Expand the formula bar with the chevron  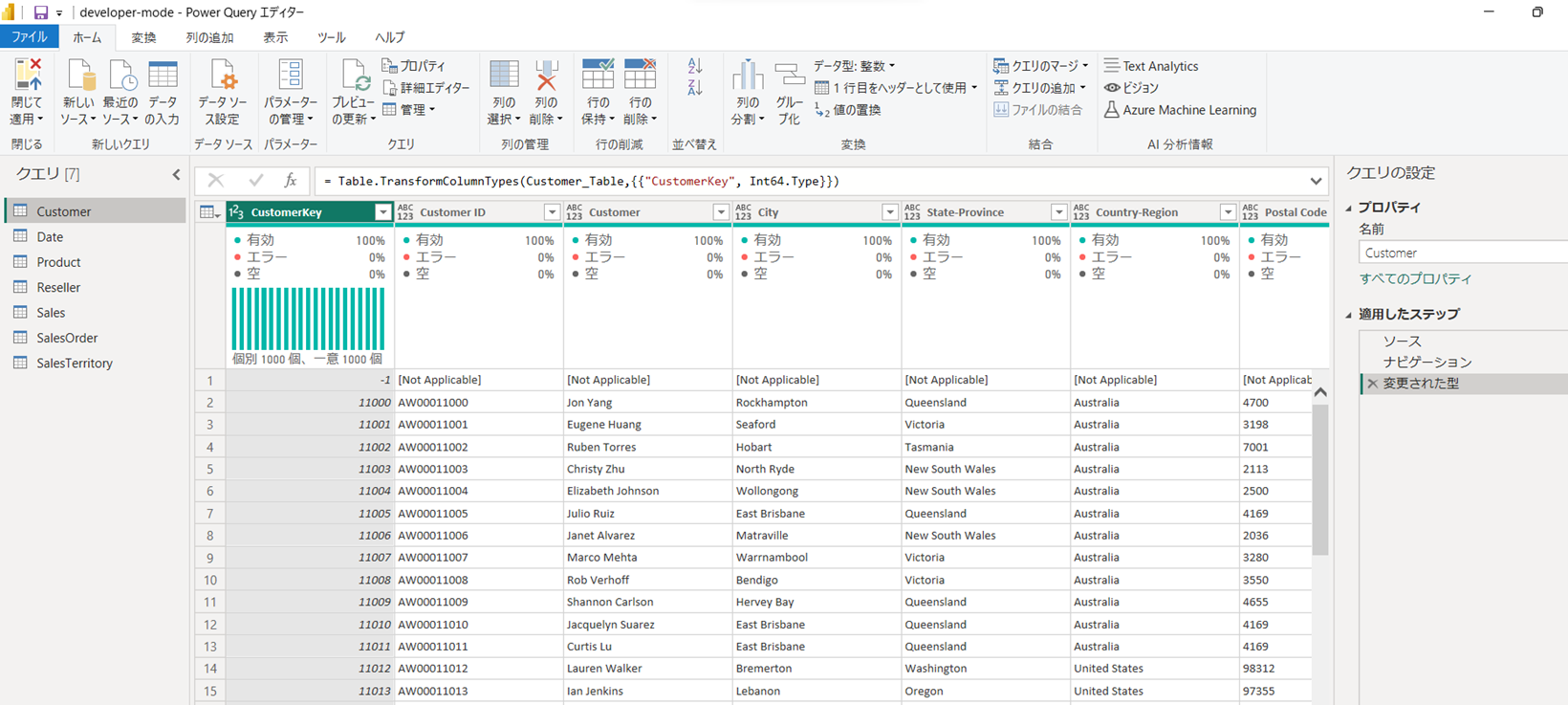pos(1316,182)
